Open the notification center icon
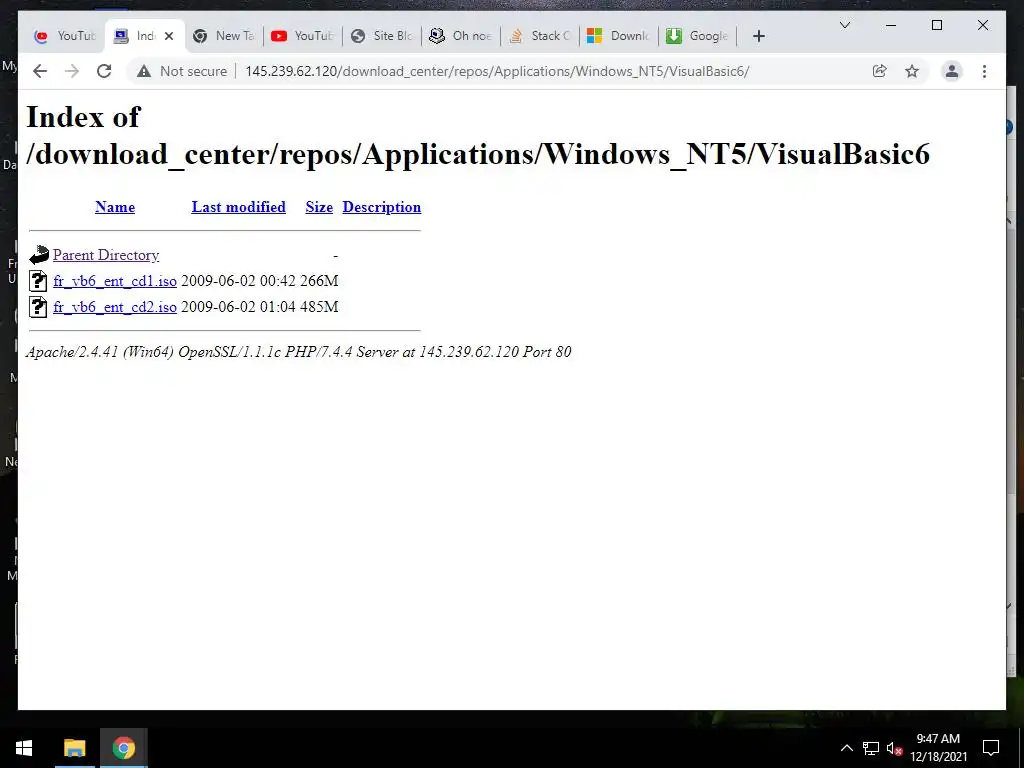This screenshot has height=768, width=1024. click(x=991, y=748)
